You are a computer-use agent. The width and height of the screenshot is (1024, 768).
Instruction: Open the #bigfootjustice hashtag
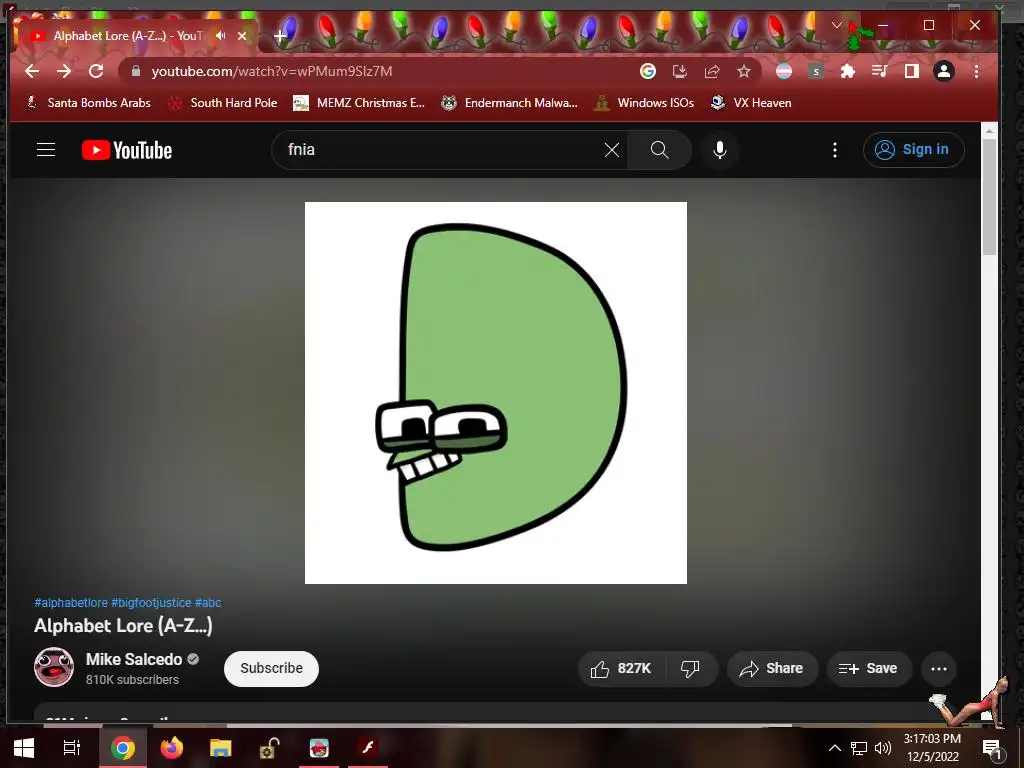pyautogui.click(x=152, y=603)
